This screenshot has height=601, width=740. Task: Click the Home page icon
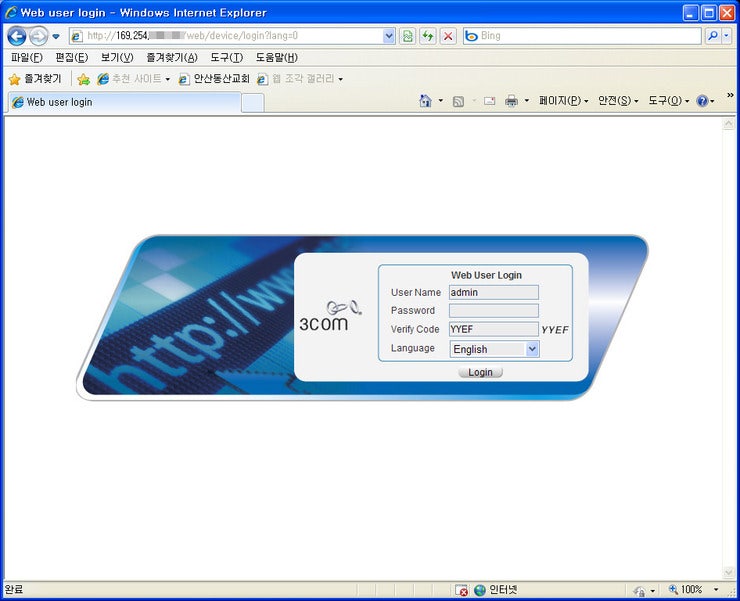(426, 101)
